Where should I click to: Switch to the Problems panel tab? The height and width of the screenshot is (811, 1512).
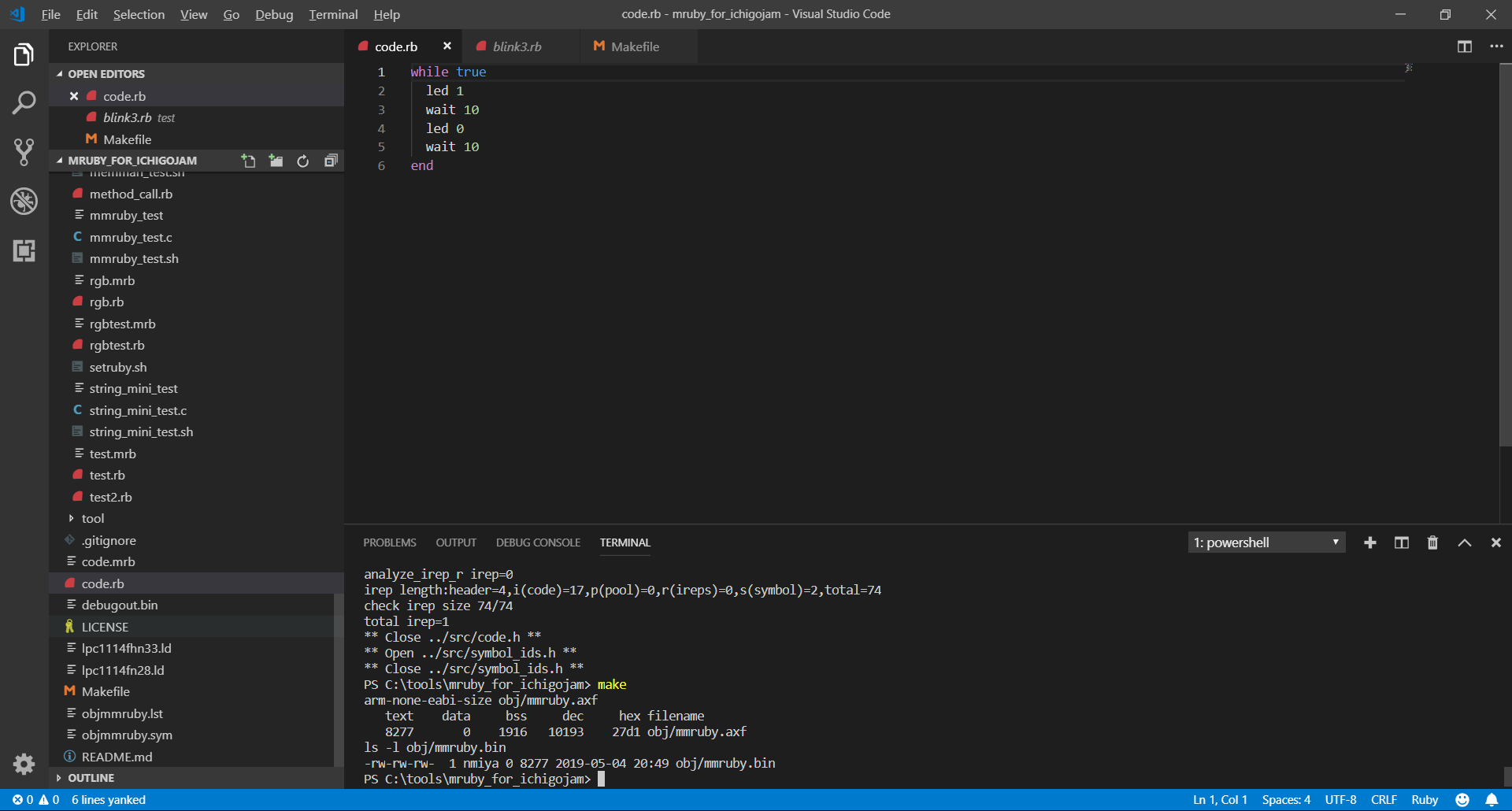[x=389, y=543]
